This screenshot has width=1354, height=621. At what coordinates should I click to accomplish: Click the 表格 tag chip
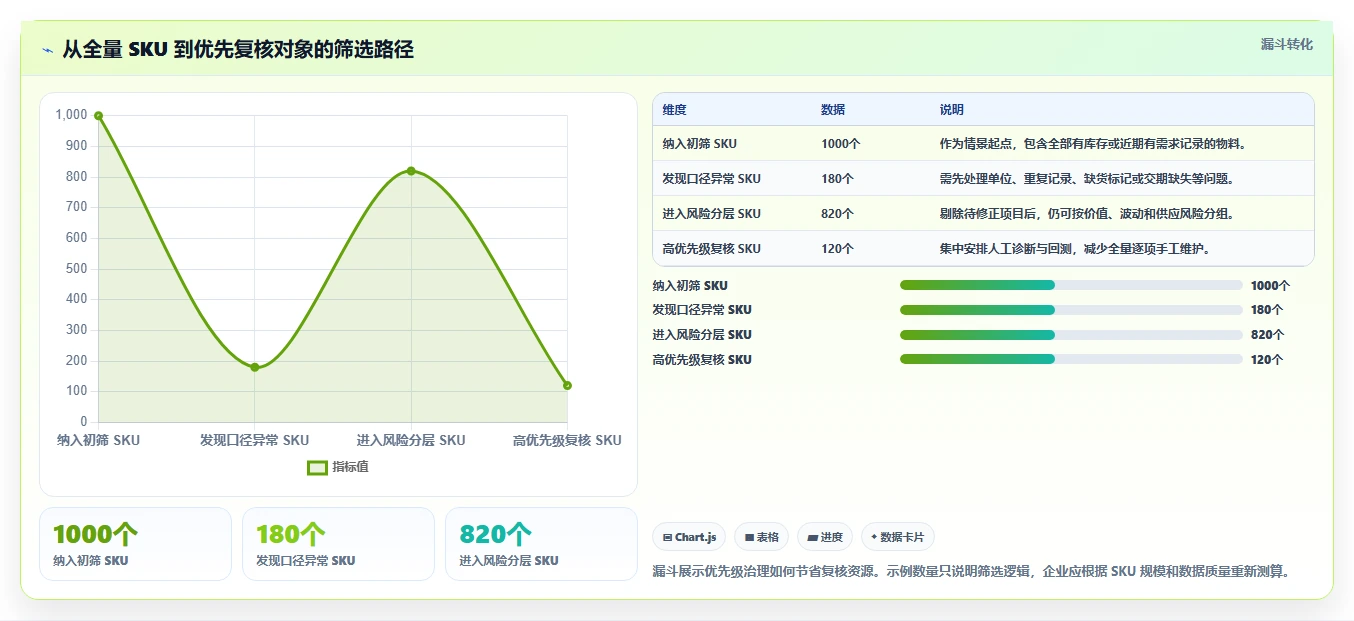click(762, 537)
